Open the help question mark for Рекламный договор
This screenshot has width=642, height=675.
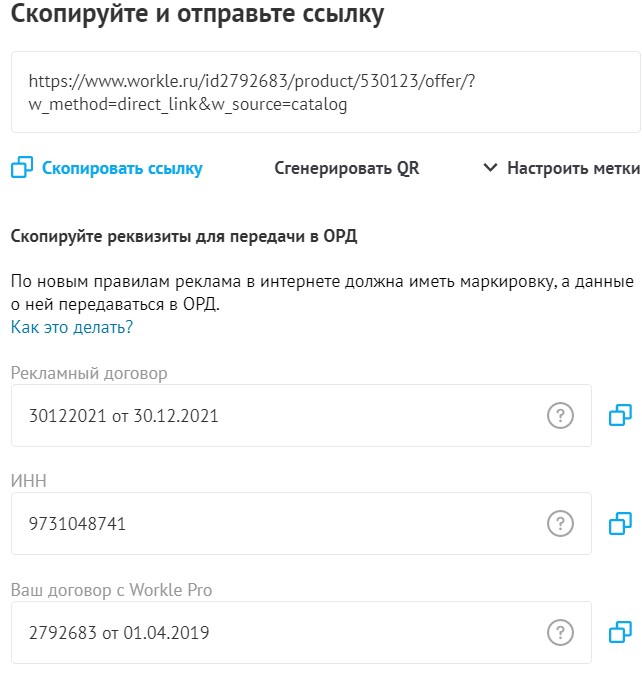[x=560, y=415]
